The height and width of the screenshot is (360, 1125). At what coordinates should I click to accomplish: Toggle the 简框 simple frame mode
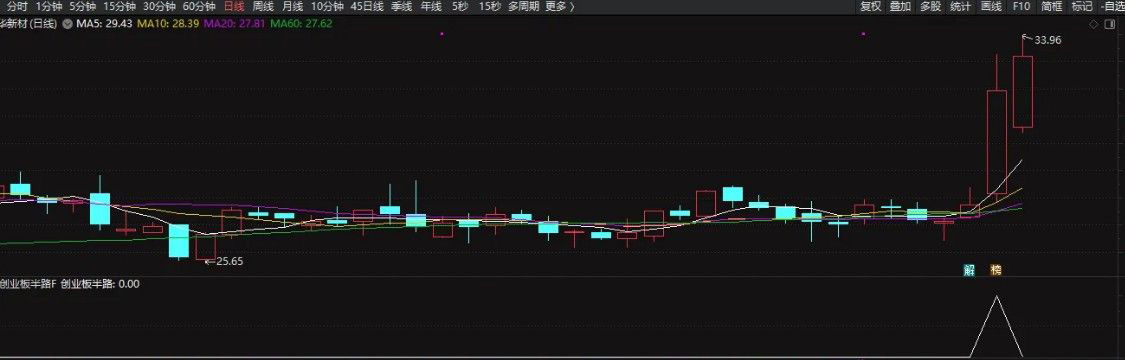pos(1052,6)
